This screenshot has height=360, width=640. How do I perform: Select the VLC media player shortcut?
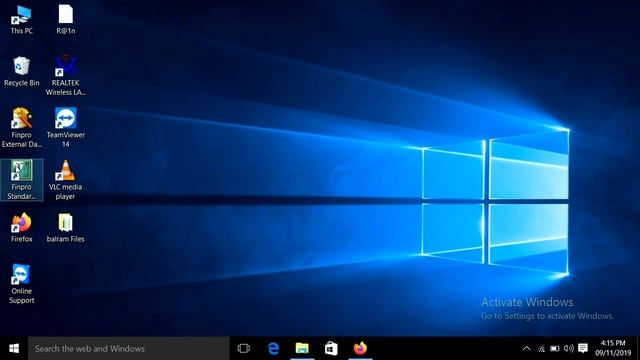pyautogui.click(x=65, y=180)
